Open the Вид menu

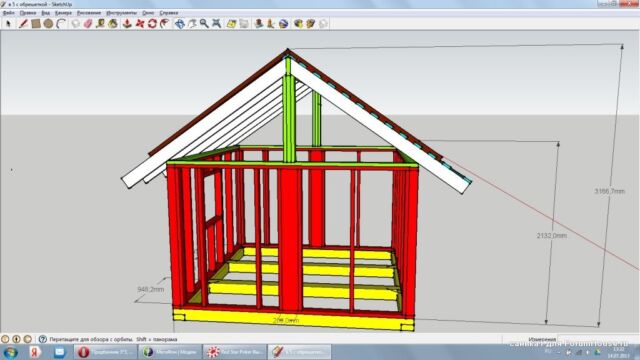click(45, 13)
